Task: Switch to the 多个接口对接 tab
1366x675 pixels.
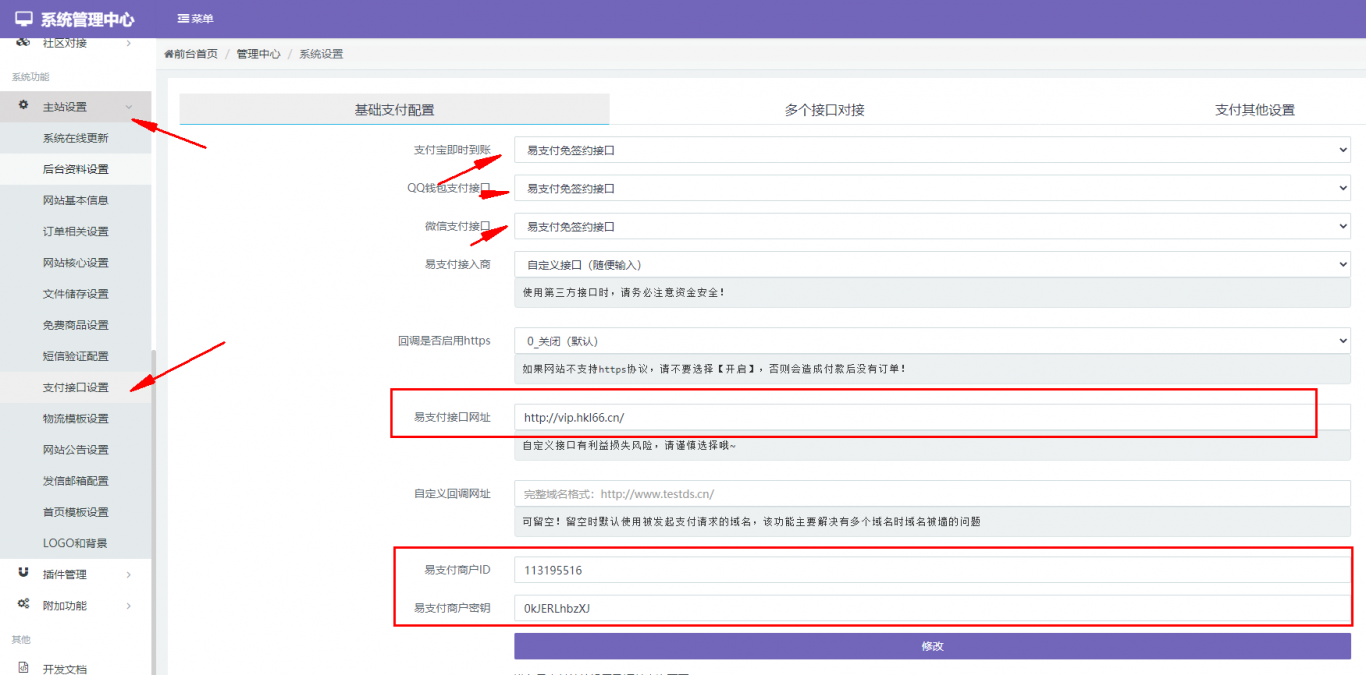Action: [824, 110]
